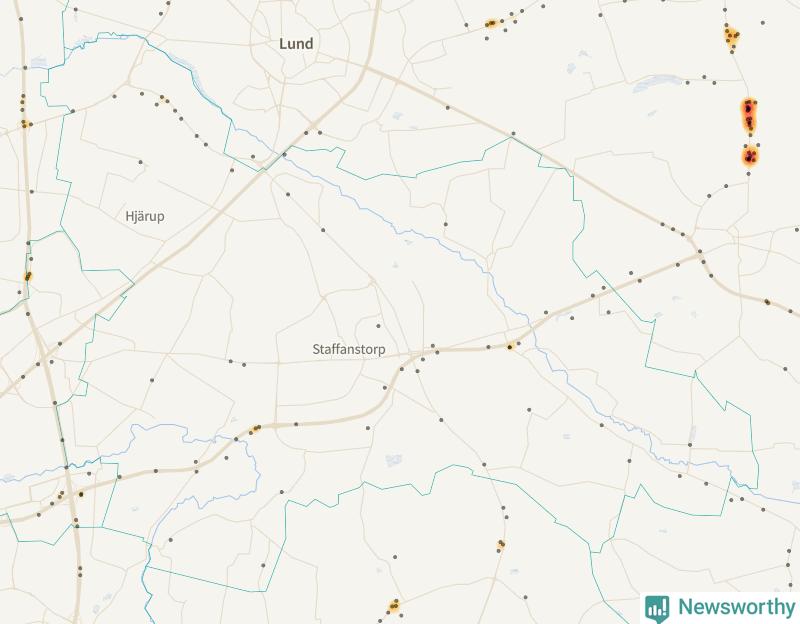This screenshot has width=800, height=624.
Task: Select the orange hotspot on road southwest of Staffanstorp
Action: pos(255,429)
